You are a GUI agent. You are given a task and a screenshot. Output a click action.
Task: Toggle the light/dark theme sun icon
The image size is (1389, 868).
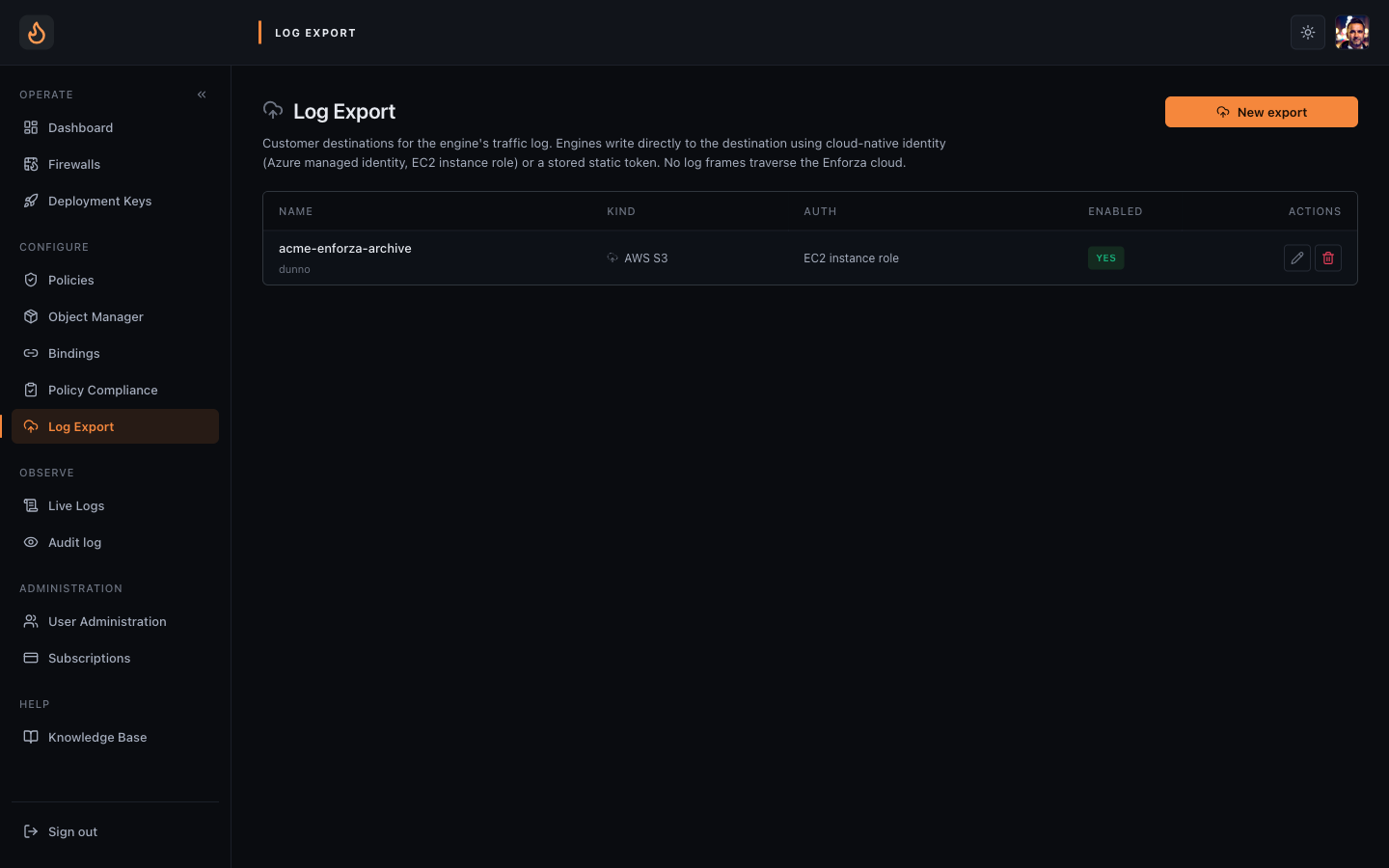pos(1308,33)
